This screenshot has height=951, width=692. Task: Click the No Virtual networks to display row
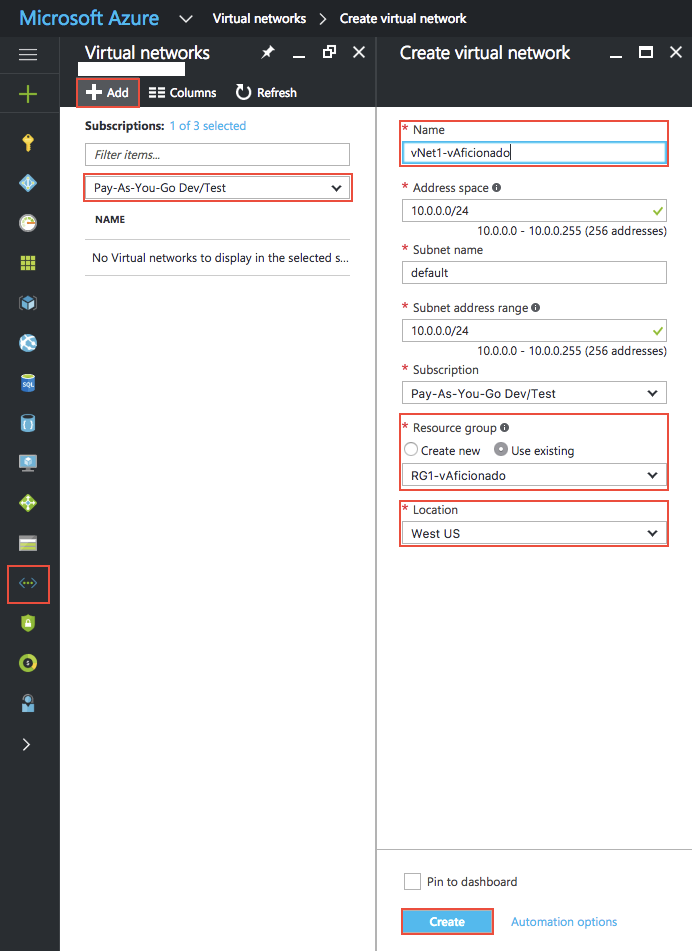[x=217, y=258]
